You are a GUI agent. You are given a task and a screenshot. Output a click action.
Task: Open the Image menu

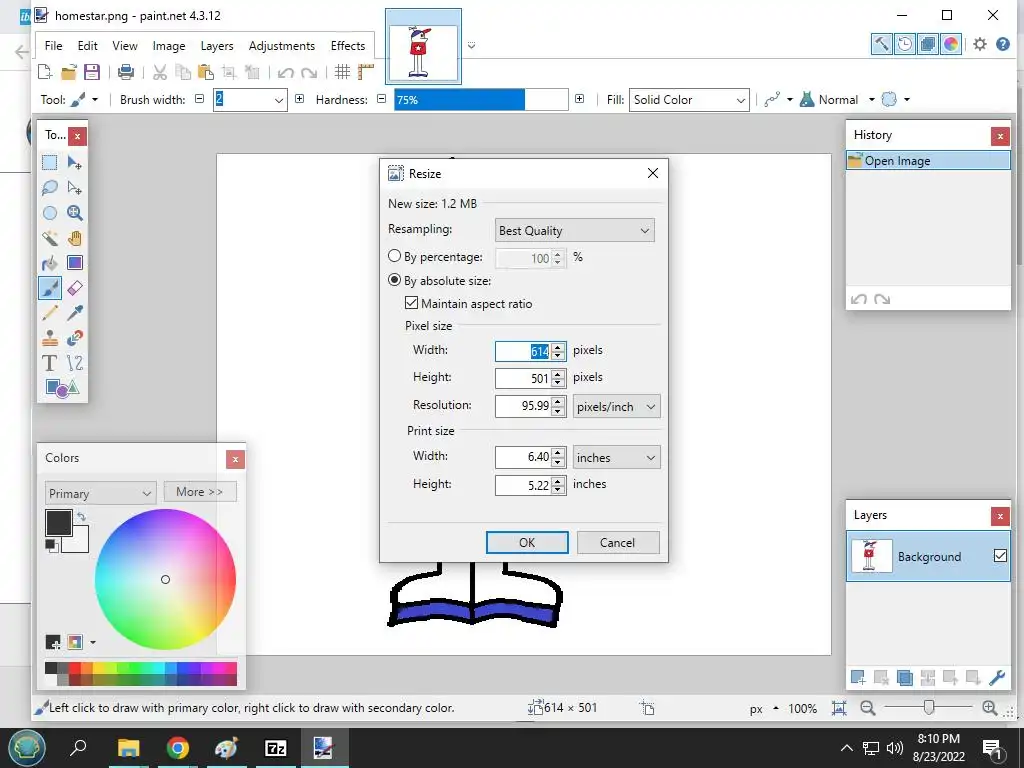(x=169, y=46)
